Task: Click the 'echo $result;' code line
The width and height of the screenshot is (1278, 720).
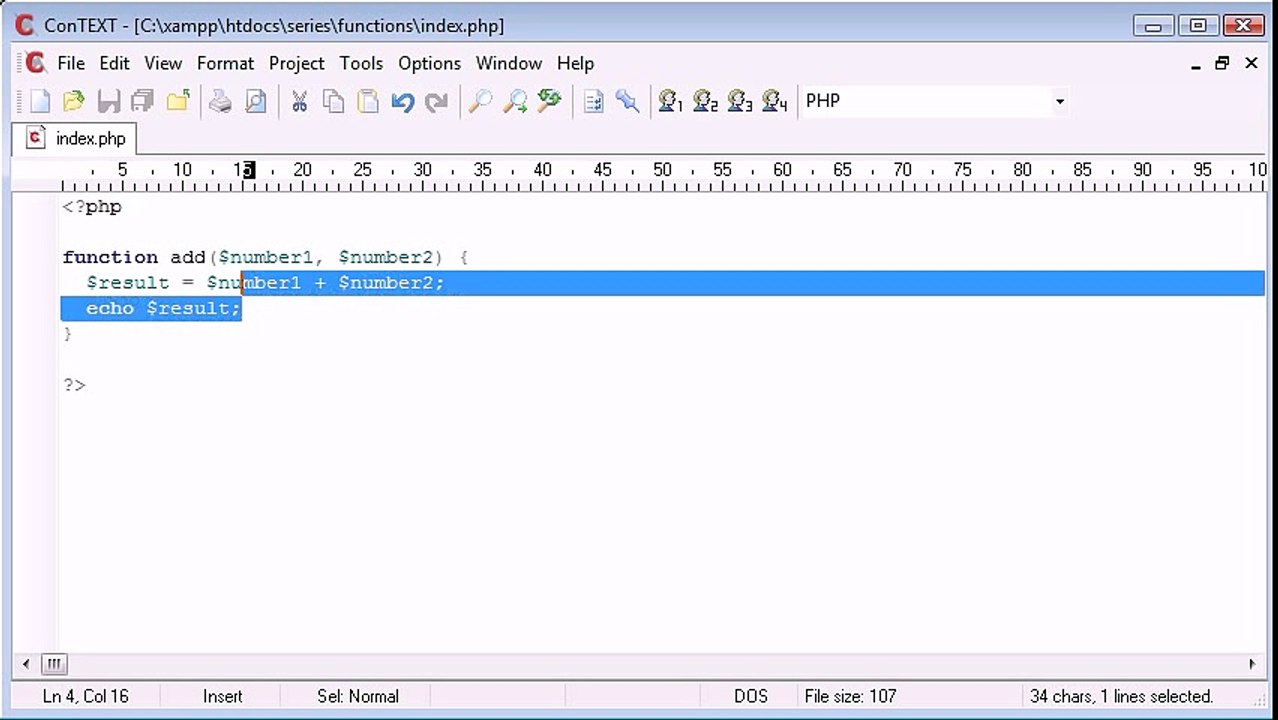Action: [x=163, y=309]
